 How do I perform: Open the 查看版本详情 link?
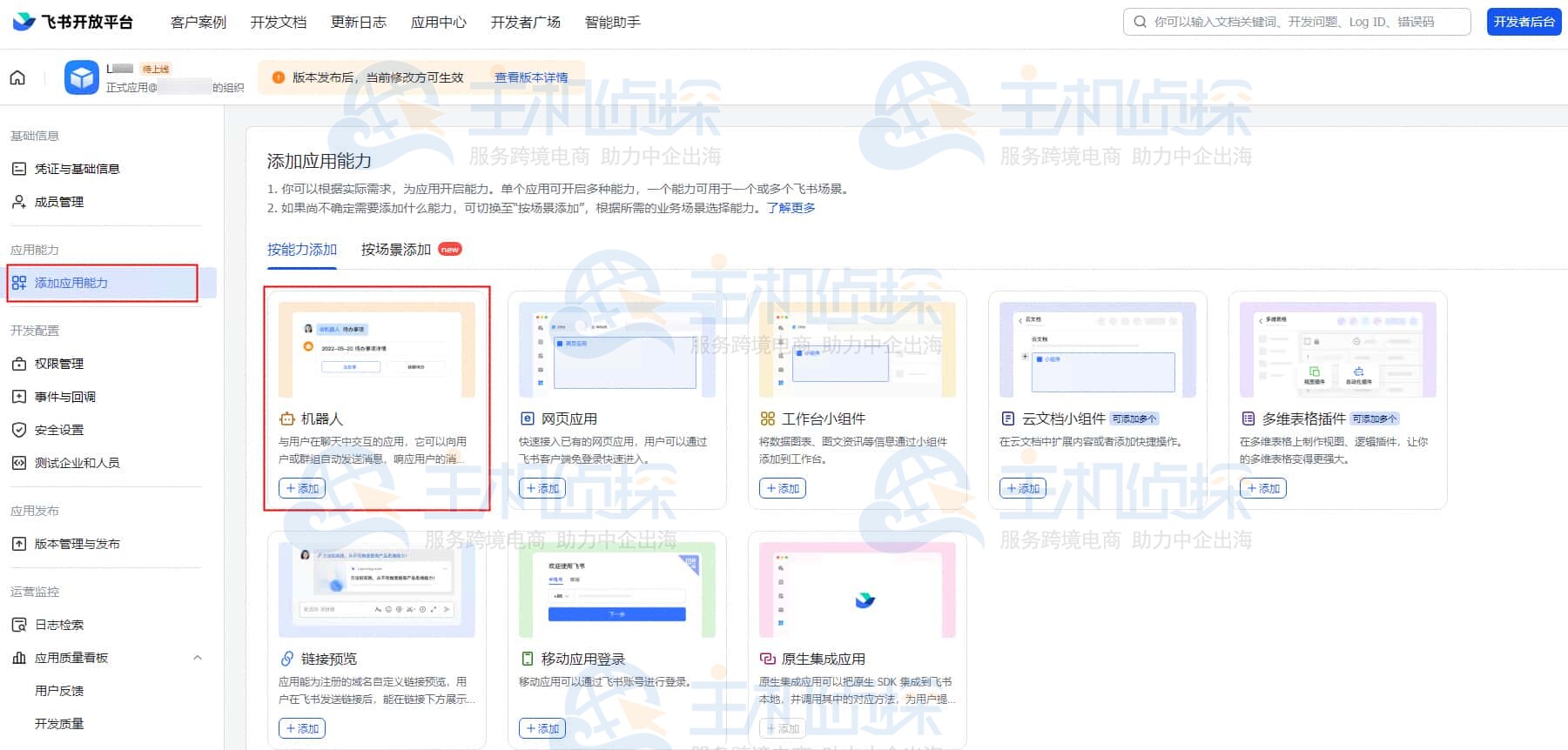[531, 77]
